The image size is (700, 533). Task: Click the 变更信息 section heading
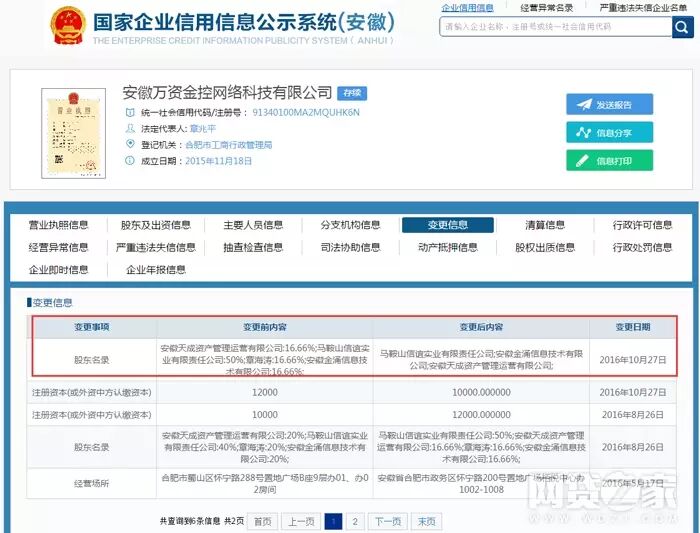(x=52, y=303)
